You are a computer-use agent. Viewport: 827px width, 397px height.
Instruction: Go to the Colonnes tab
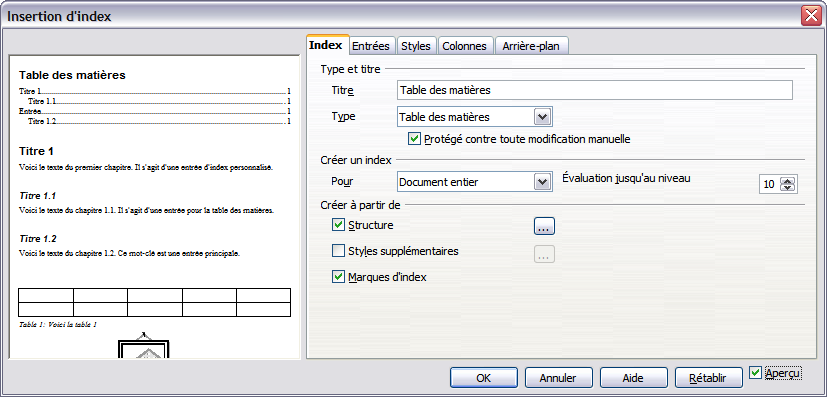point(464,46)
